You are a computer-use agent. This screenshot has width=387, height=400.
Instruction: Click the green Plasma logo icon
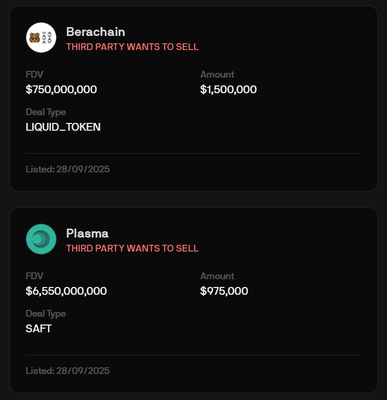pos(41,239)
